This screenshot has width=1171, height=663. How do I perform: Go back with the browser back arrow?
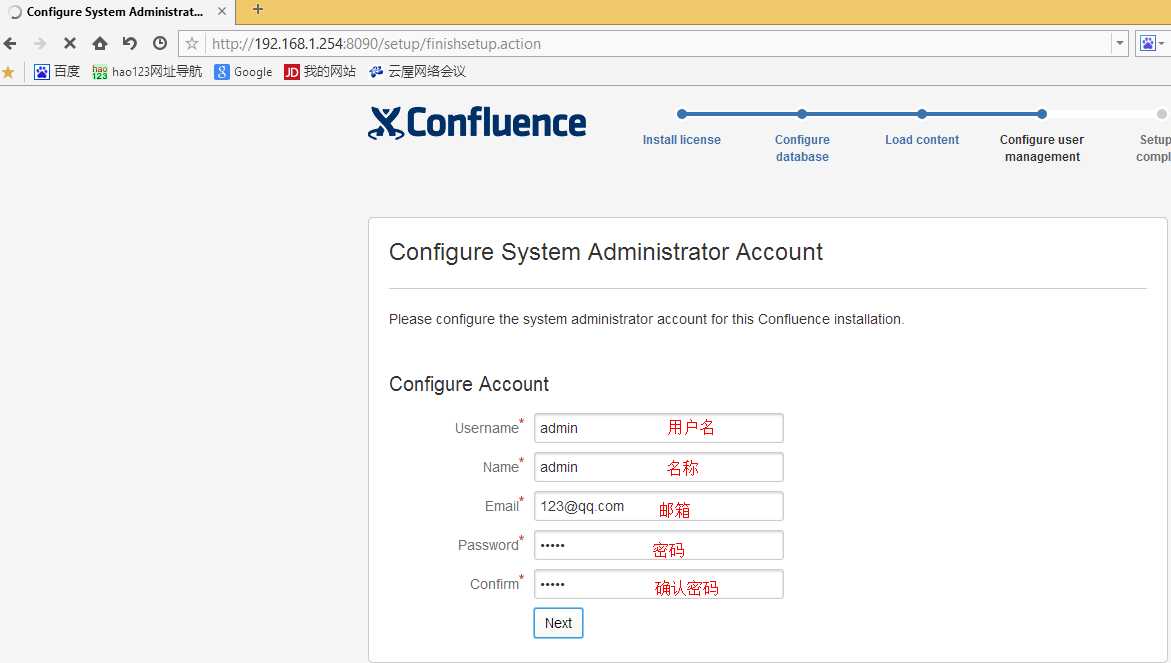[x=10, y=44]
